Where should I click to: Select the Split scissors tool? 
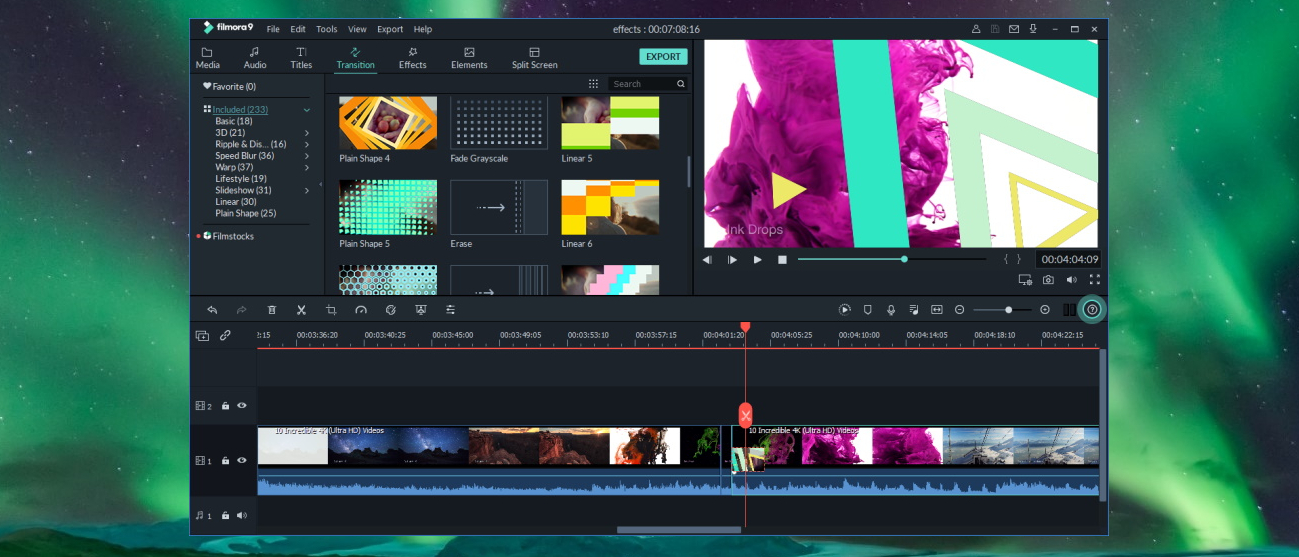click(301, 310)
